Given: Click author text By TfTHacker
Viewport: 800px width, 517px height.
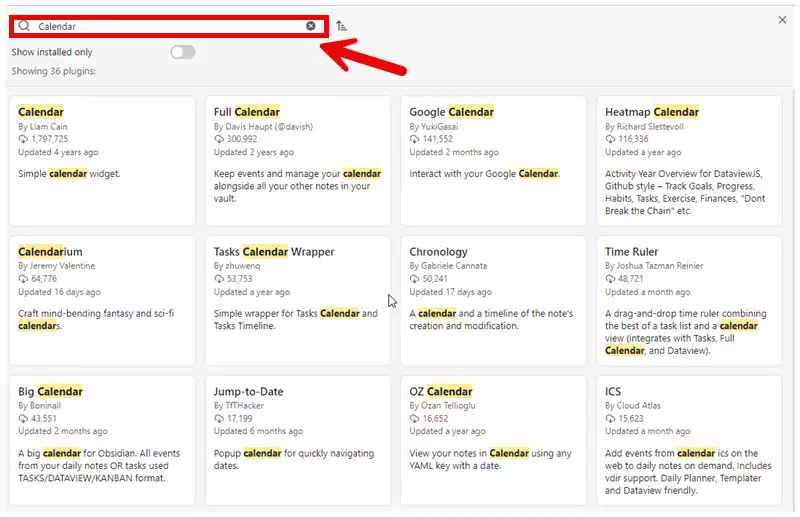Looking at the screenshot, I should coord(238,406).
